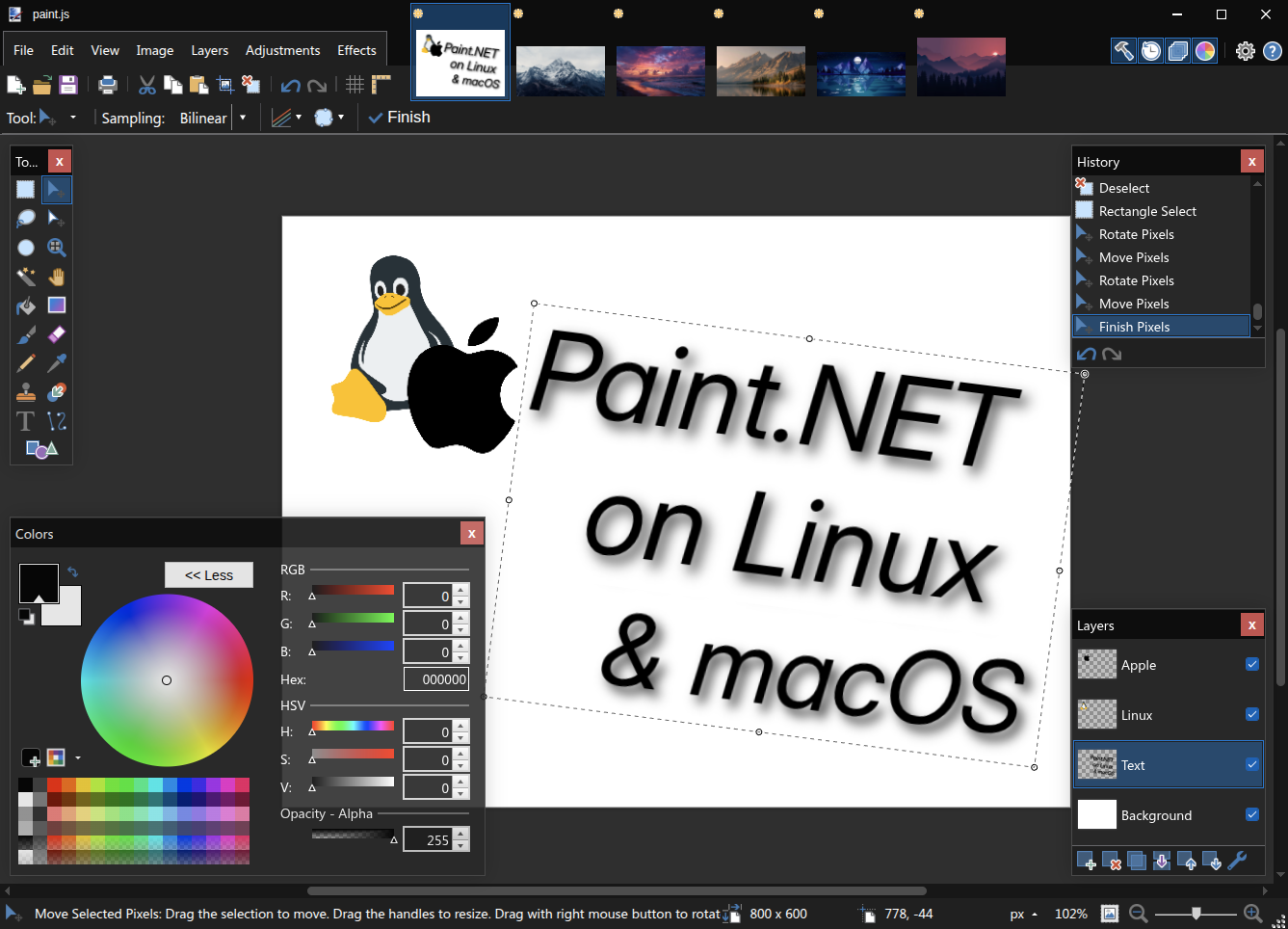
Task: Click the Print icon in toolbar
Action: (108, 85)
